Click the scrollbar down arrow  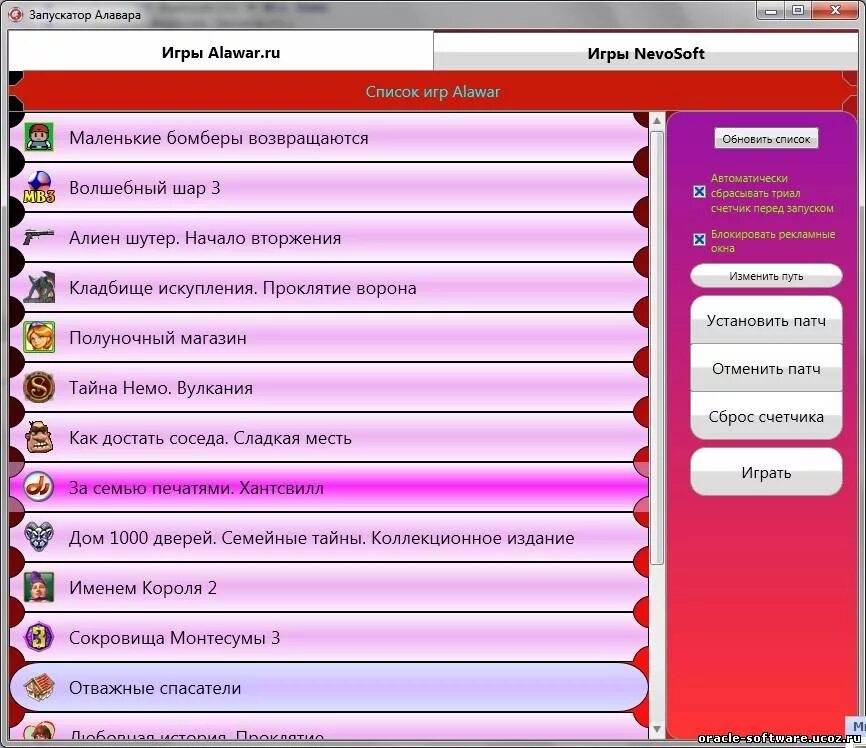(x=657, y=729)
